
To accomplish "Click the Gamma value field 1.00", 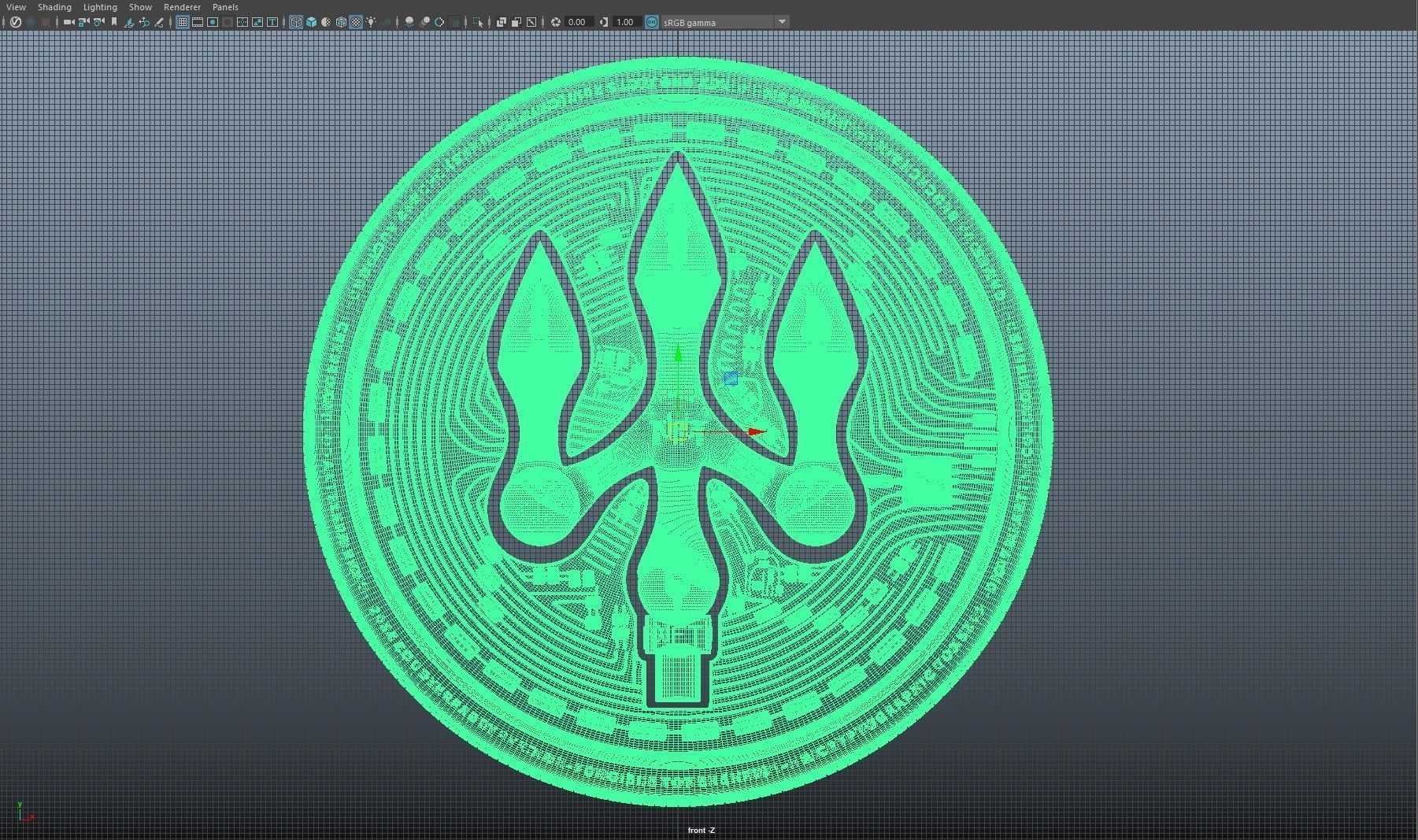I will point(627,22).
